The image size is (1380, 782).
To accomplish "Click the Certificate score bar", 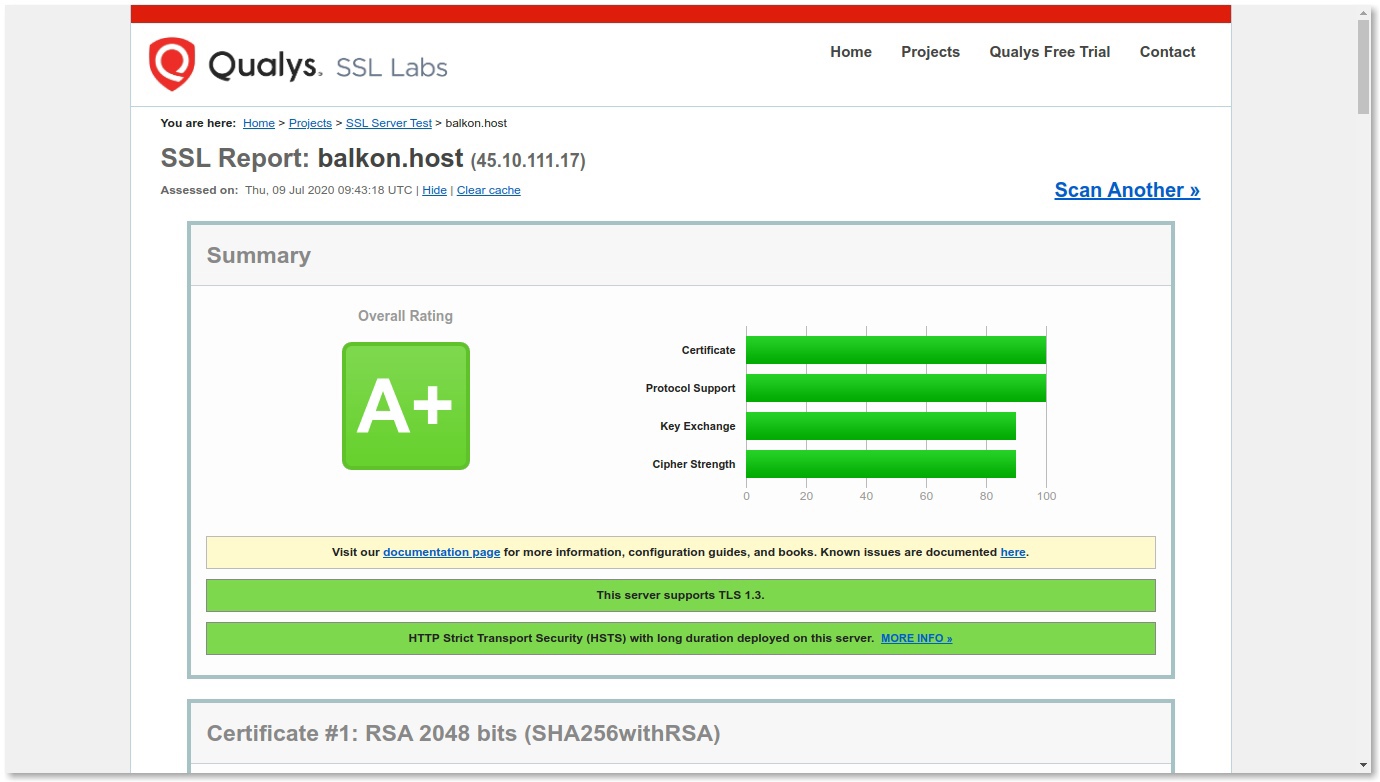I will [x=896, y=350].
